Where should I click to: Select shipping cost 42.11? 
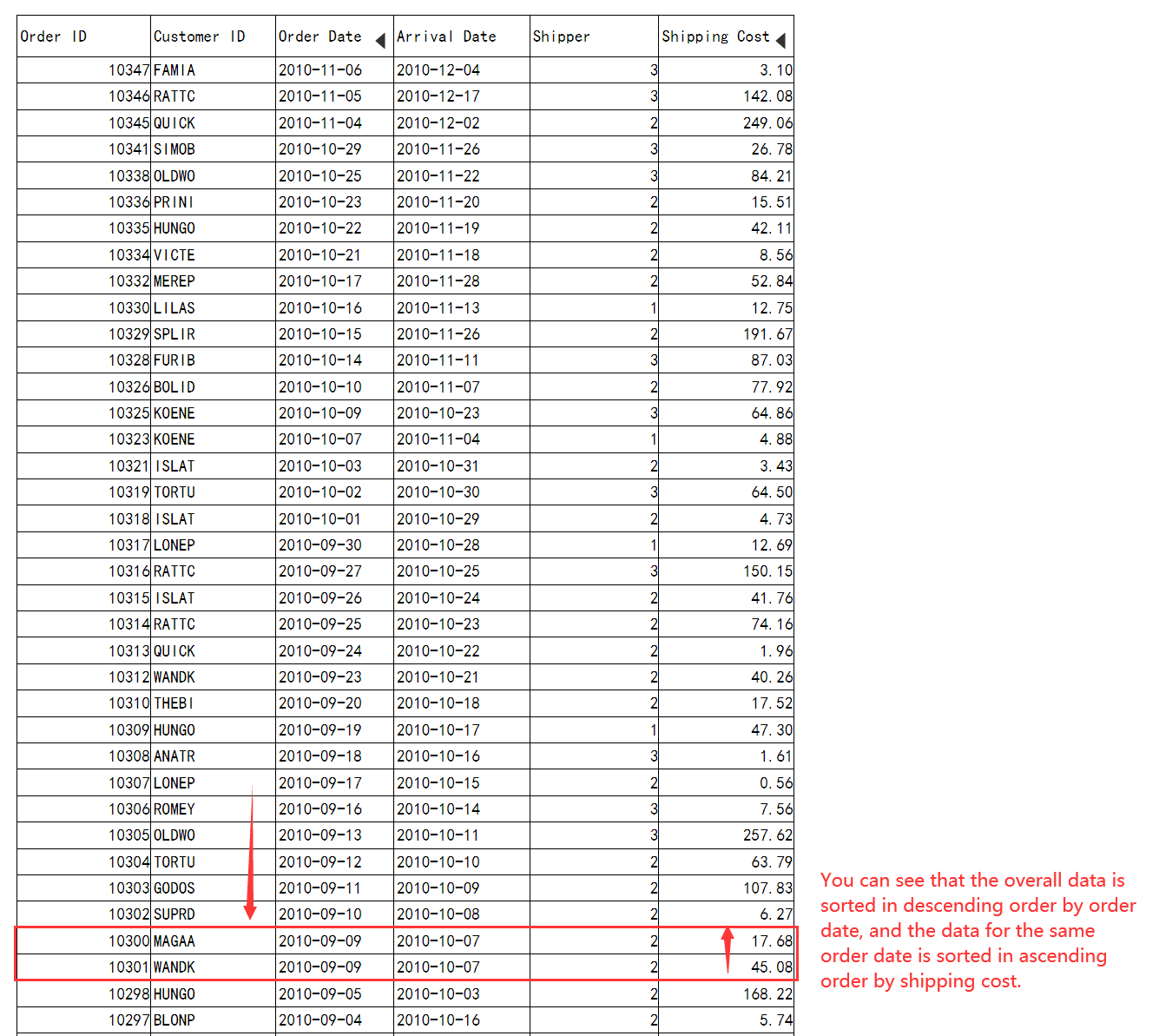coord(727,228)
